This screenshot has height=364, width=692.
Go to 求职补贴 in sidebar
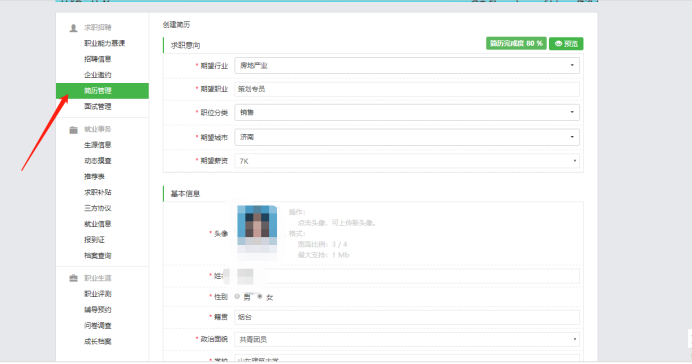click(98, 192)
